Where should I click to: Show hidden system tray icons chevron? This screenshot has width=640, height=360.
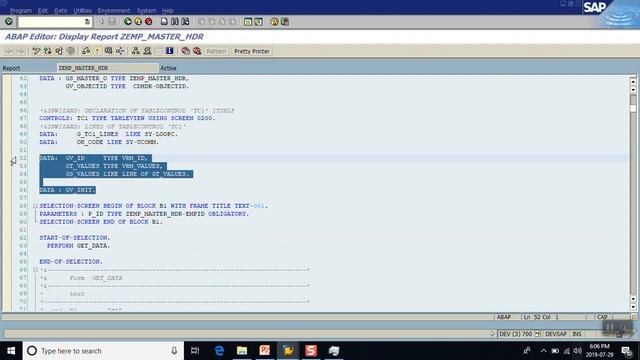[544, 351]
